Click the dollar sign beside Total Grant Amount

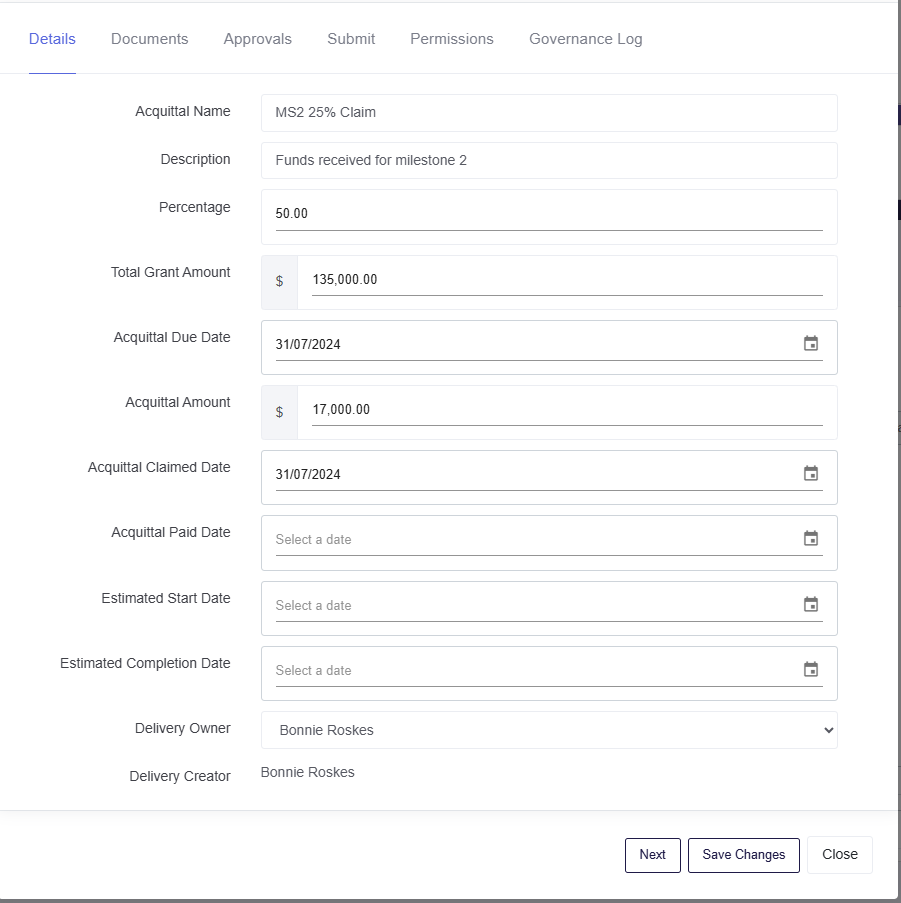(x=279, y=281)
